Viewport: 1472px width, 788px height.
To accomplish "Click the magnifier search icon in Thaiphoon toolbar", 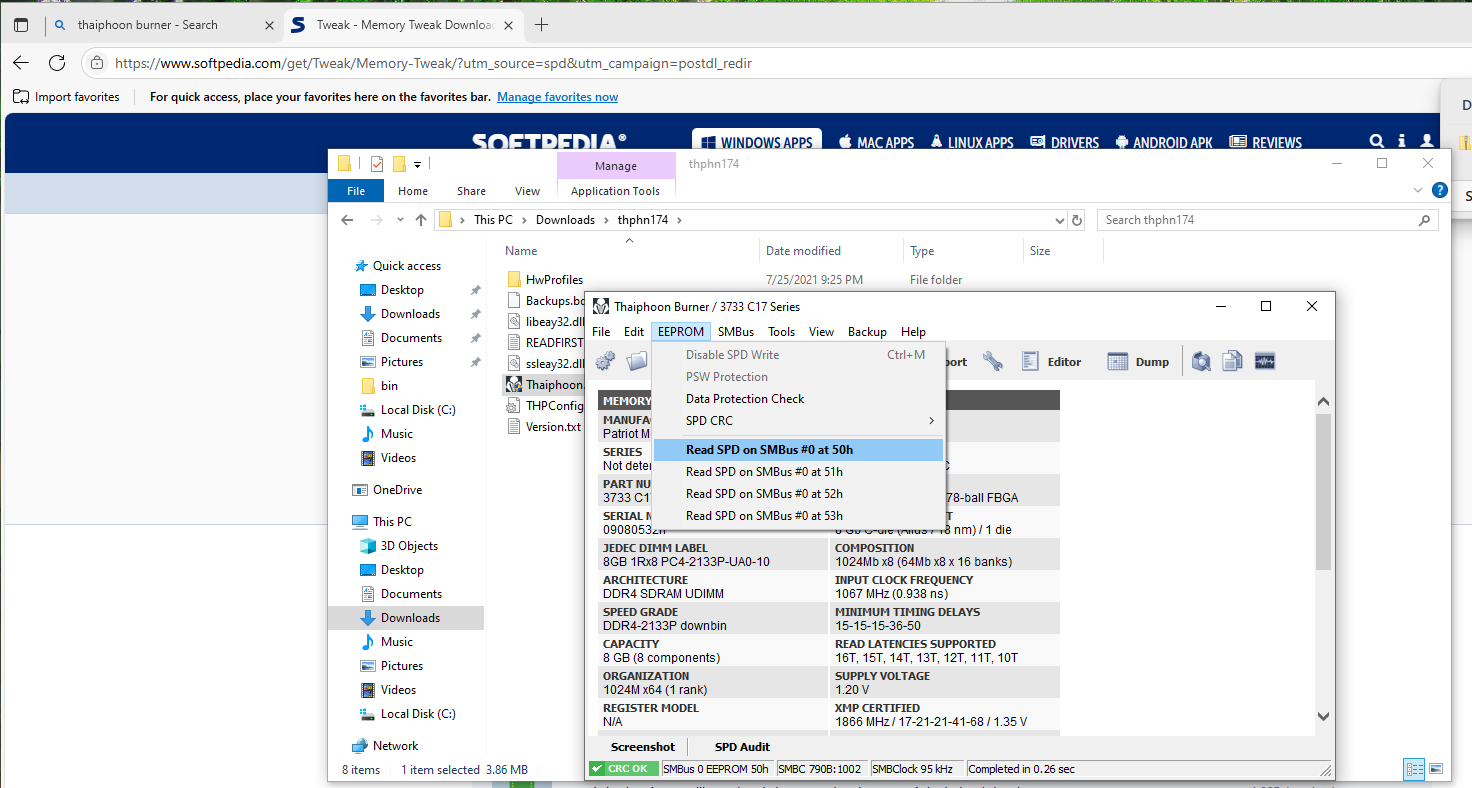I will 1201,361.
